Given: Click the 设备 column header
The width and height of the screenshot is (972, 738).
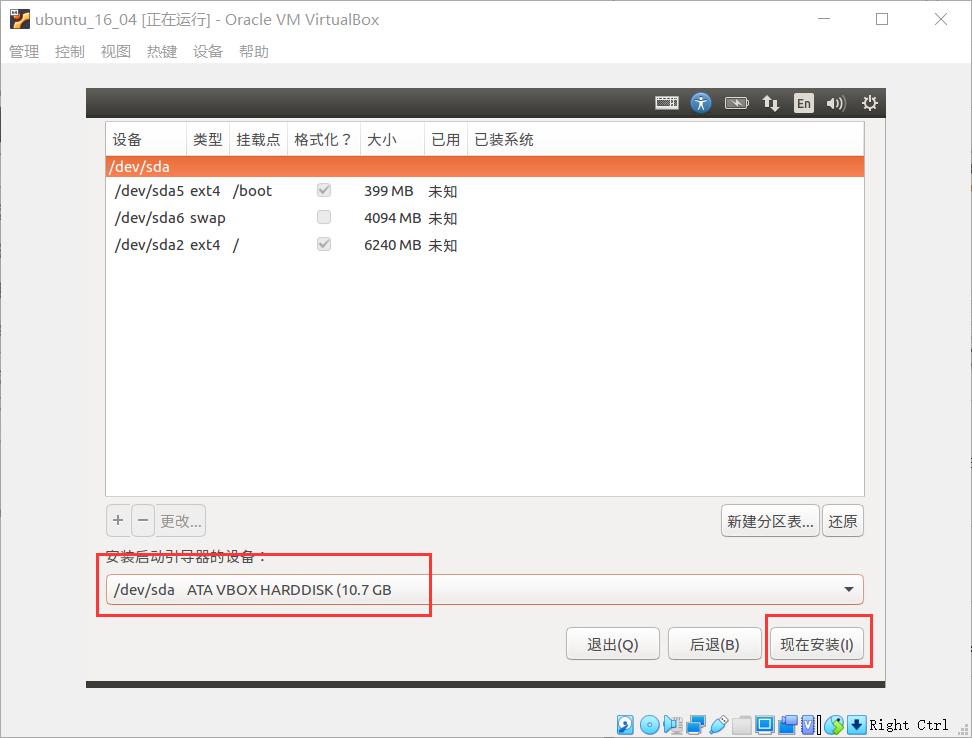Looking at the screenshot, I should tap(146, 139).
